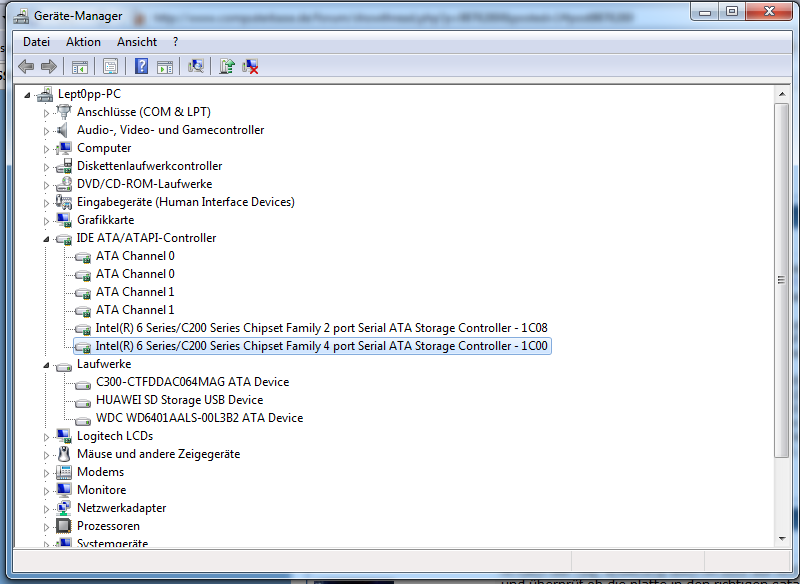Click the Logitech LCDs icon
This screenshot has height=584, width=801.
64,436
